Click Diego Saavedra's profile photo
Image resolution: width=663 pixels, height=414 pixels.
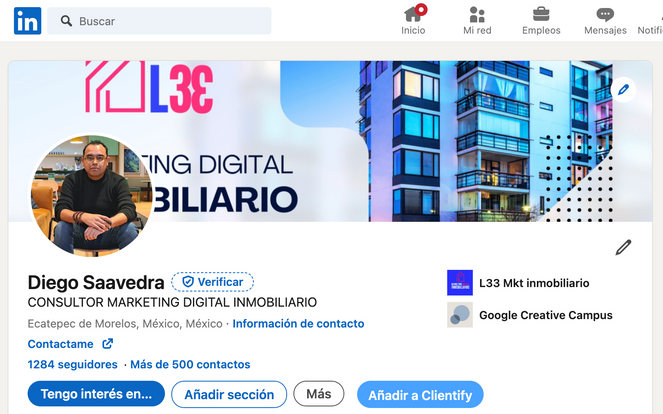pos(92,195)
